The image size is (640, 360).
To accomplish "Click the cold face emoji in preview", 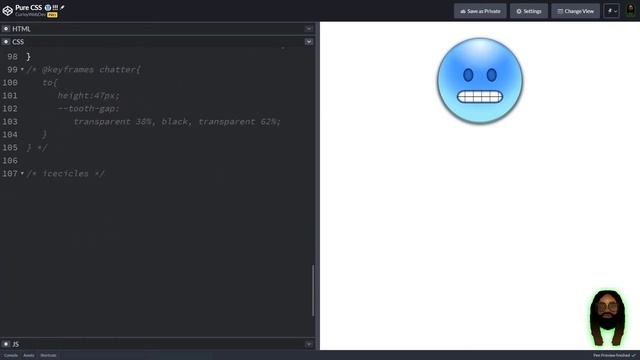I will 480,80.
